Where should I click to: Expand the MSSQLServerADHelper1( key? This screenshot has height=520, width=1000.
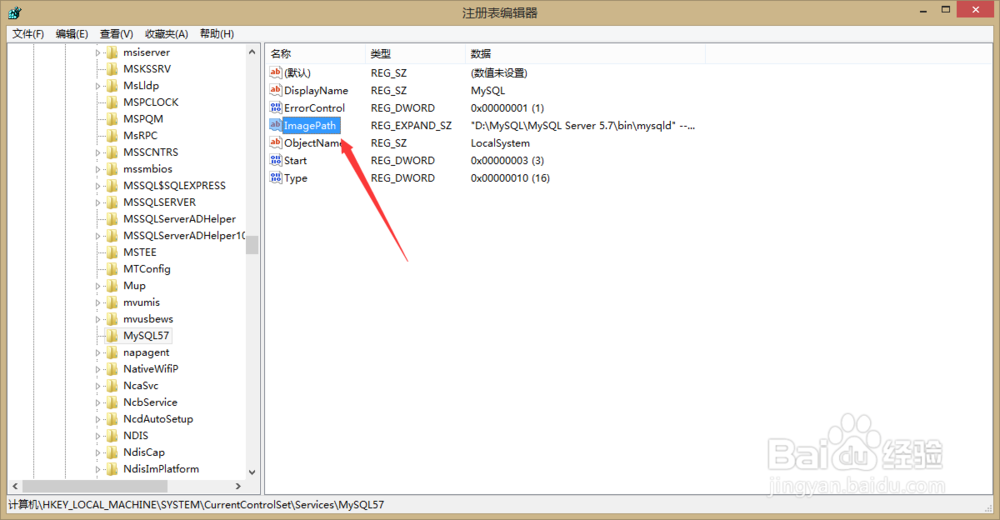[x=98, y=235]
